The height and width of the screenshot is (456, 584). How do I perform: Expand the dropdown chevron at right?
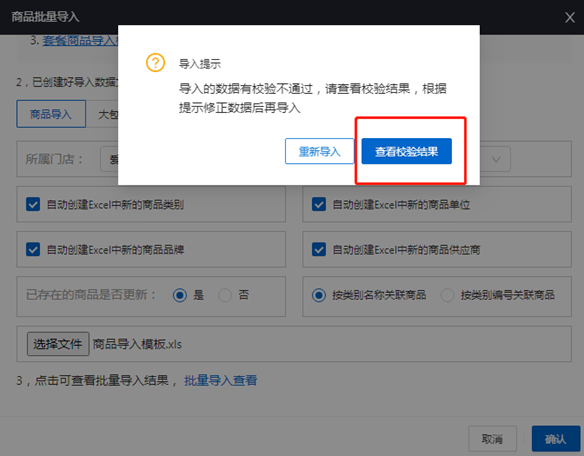coord(496,159)
